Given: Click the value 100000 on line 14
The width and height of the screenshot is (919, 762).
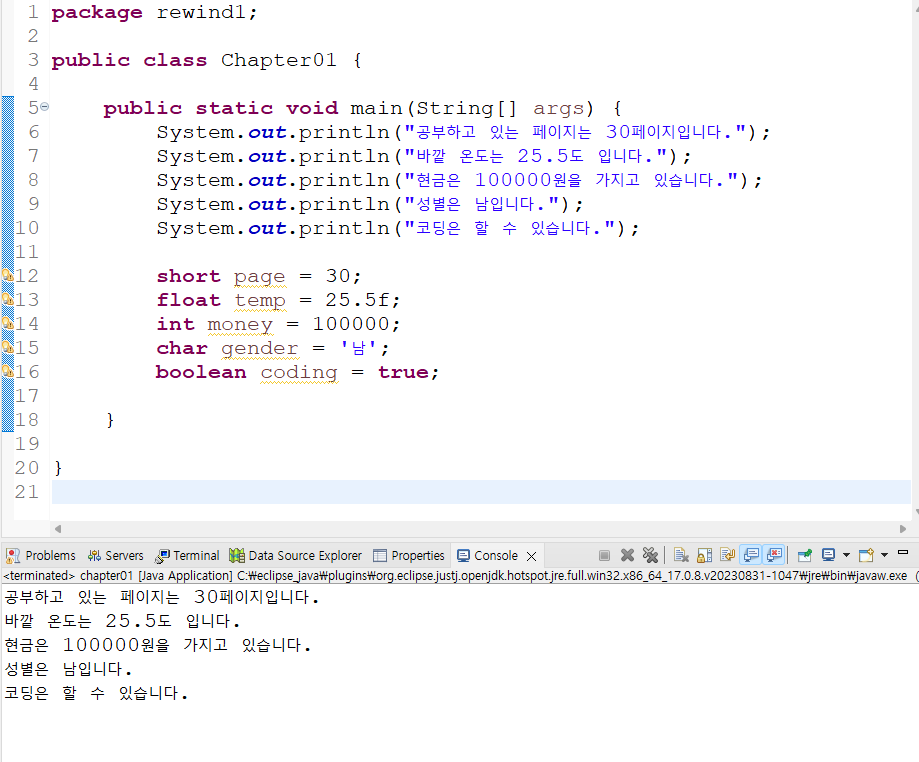Looking at the screenshot, I should (351, 325).
